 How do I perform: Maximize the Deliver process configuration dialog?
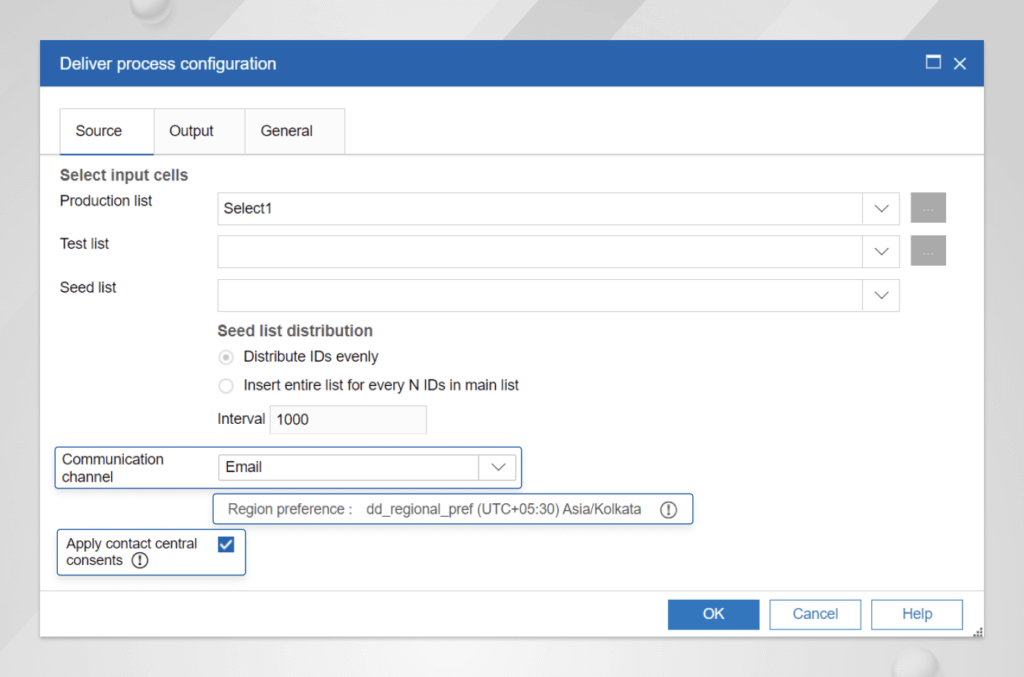pos(932,62)
